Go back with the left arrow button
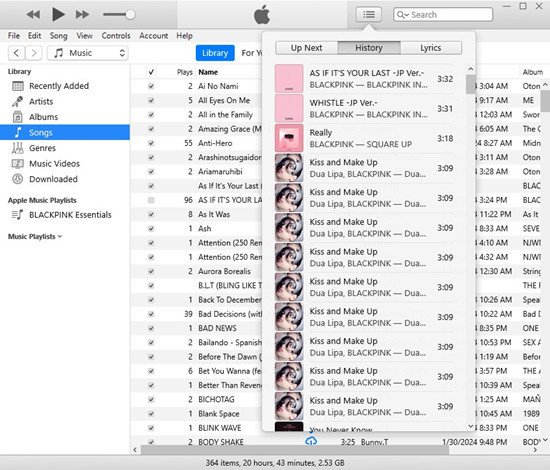The width and height of the screenshot is (550, 470). [16, 53]
